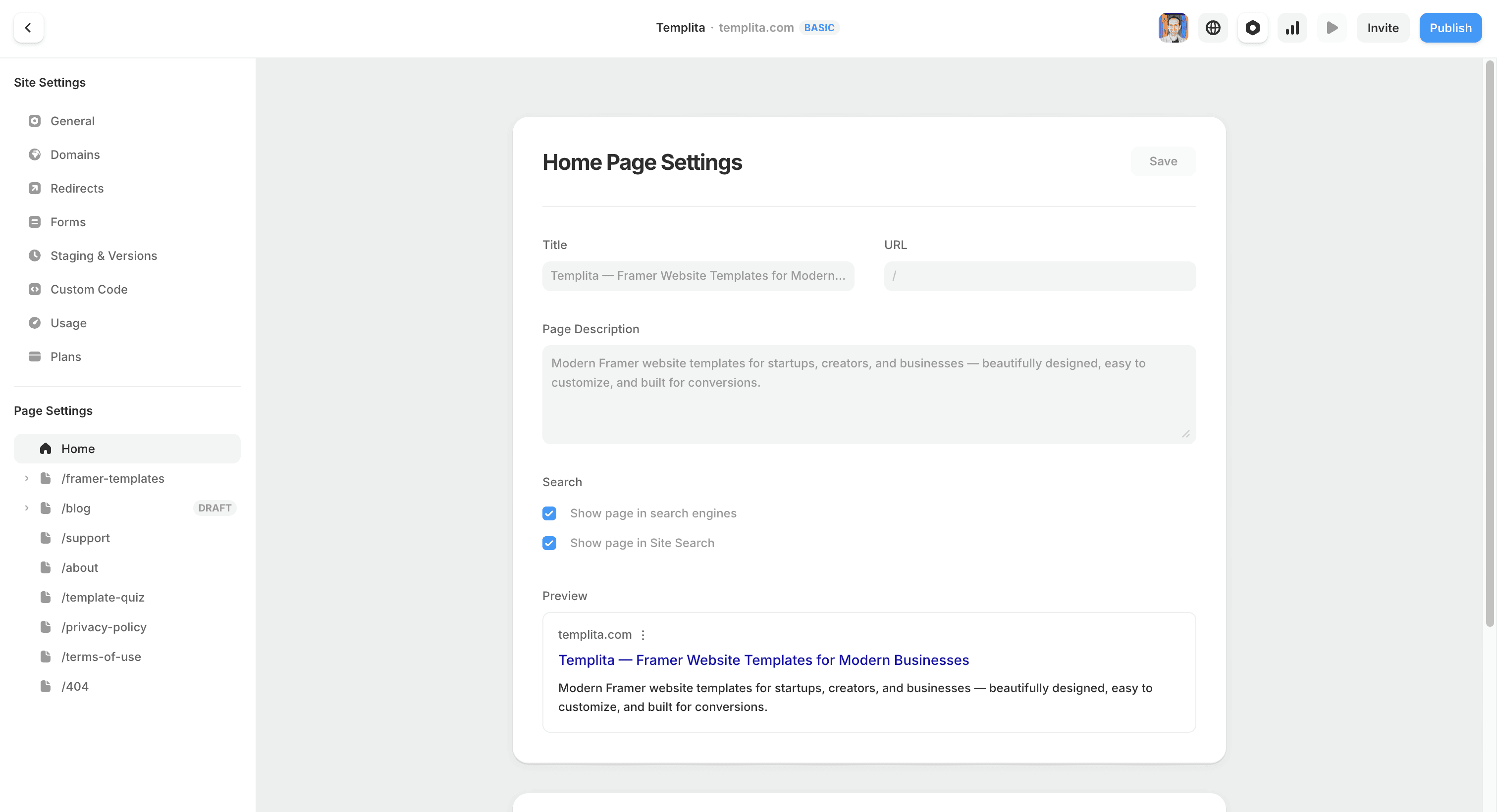Open Custom Code settings

click(127, 289)
